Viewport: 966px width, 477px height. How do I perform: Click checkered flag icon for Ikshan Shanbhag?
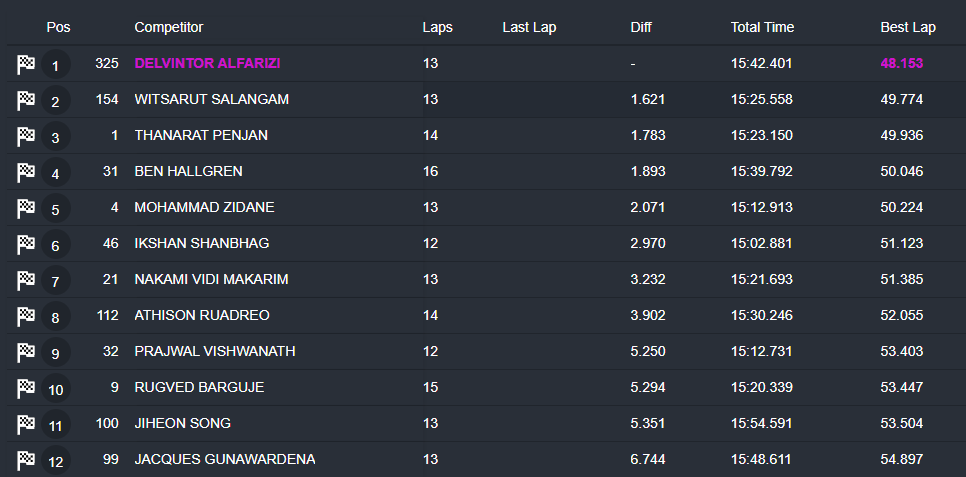click(26, 244)
